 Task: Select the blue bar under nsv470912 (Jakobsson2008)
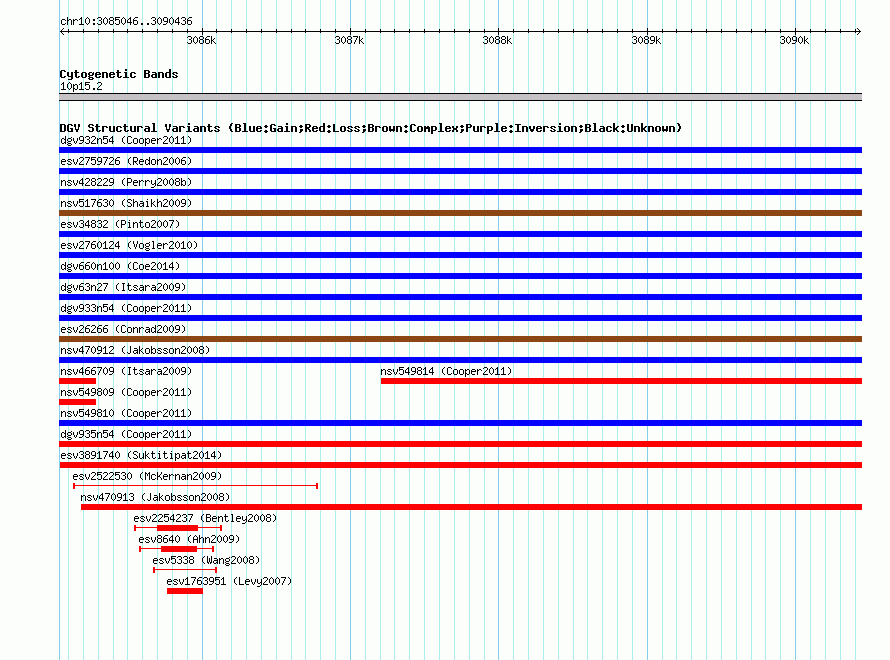tap(460, 360)
